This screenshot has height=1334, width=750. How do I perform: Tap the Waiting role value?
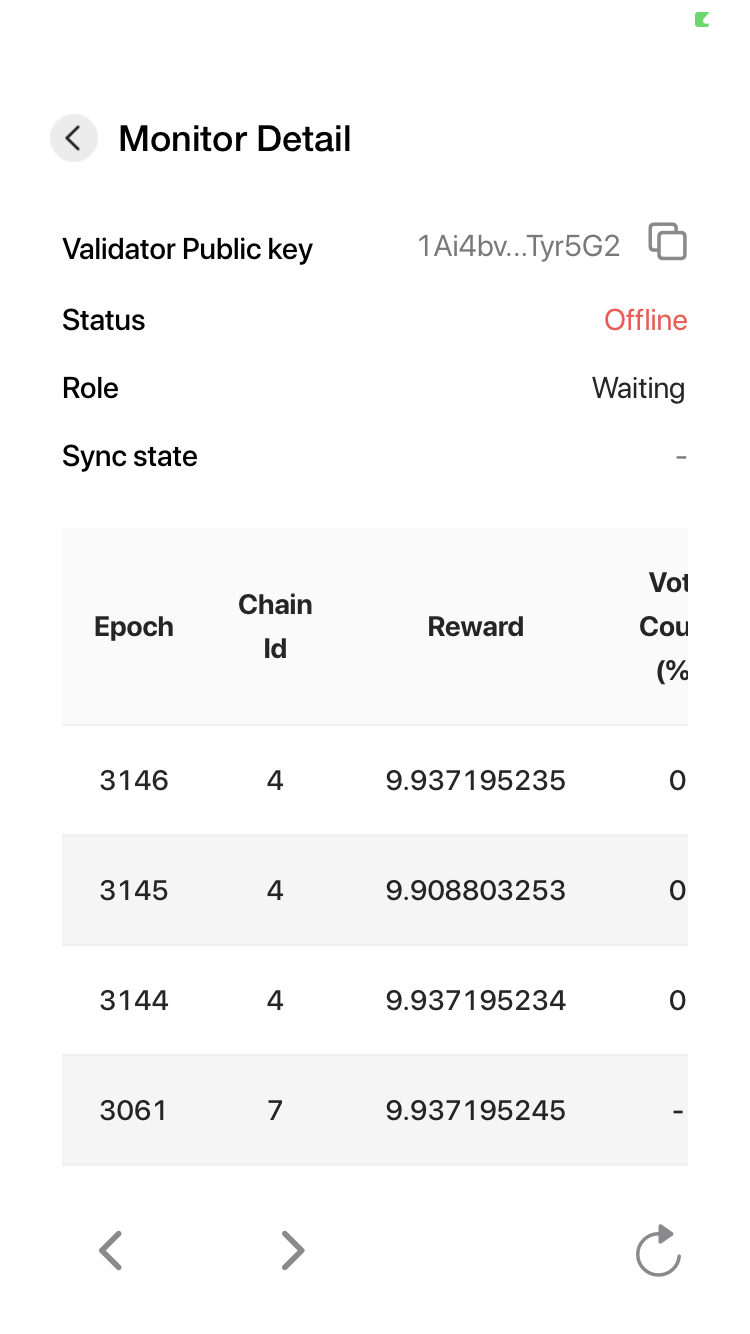[638, 388]
